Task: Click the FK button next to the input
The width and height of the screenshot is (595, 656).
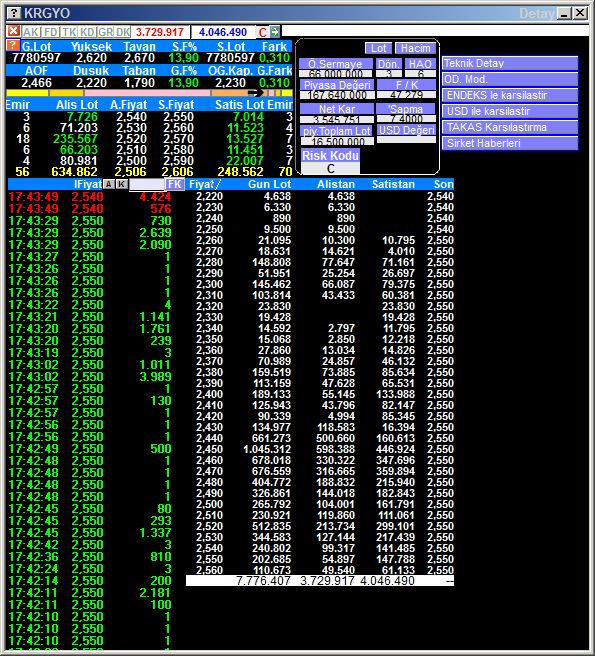Action: point(175,184)
